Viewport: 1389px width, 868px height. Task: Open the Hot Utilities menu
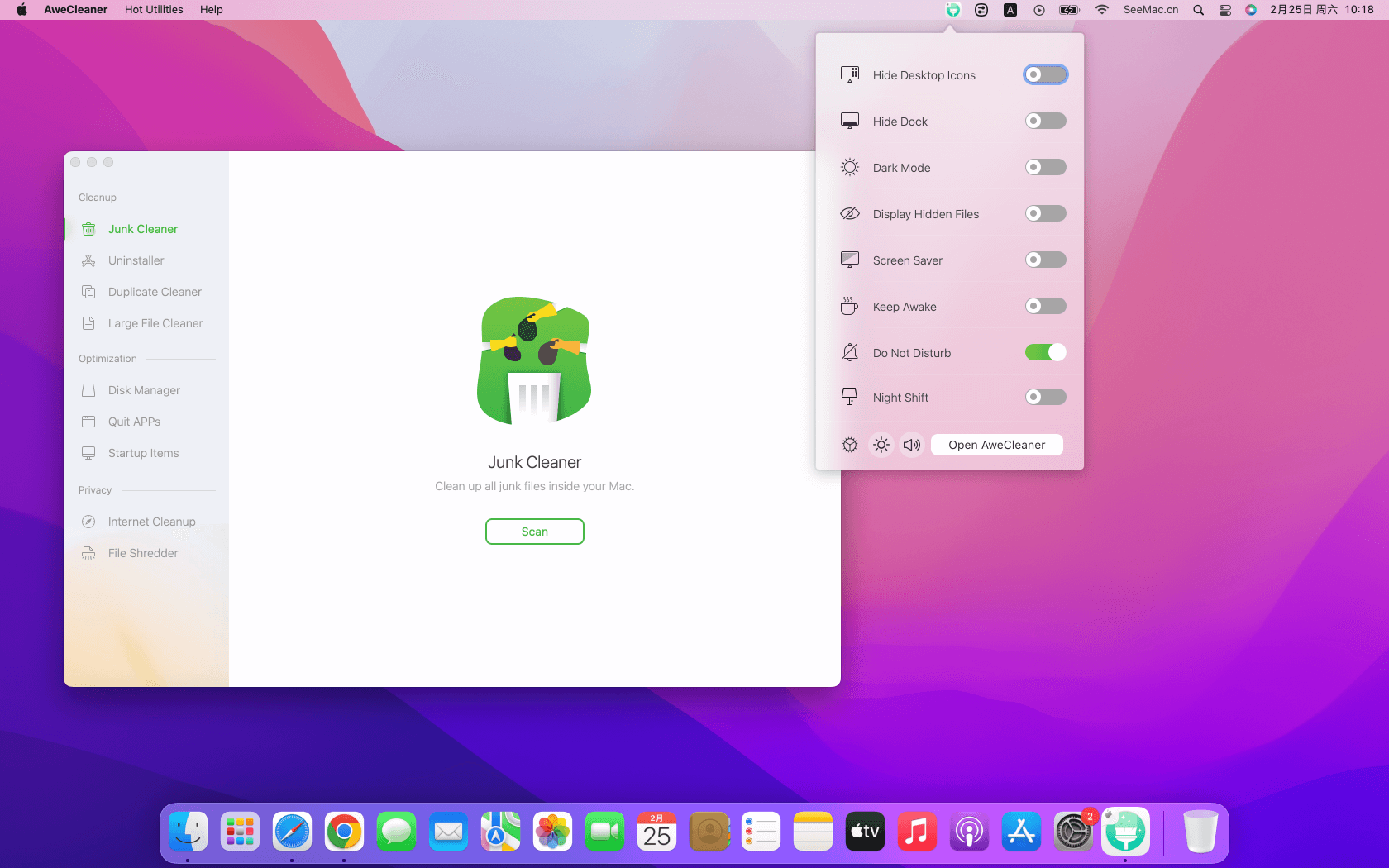154,10
